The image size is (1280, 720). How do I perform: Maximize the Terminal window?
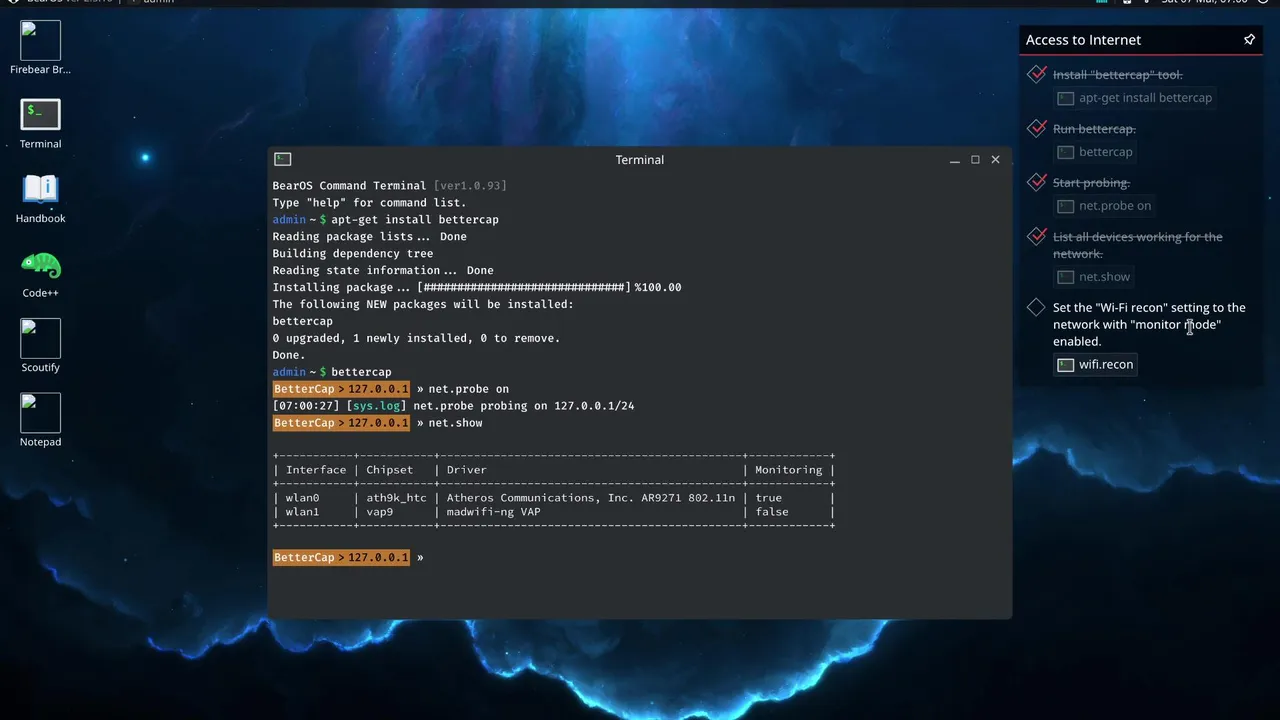975,160
